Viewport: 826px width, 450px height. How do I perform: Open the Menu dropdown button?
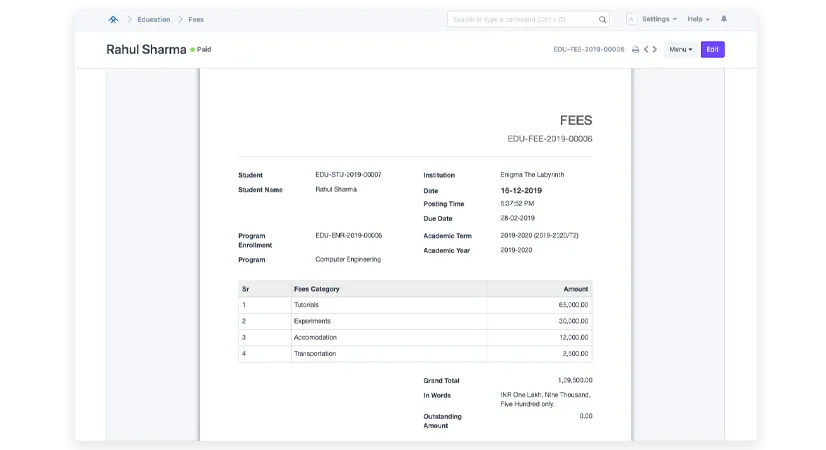coord(680,49)
